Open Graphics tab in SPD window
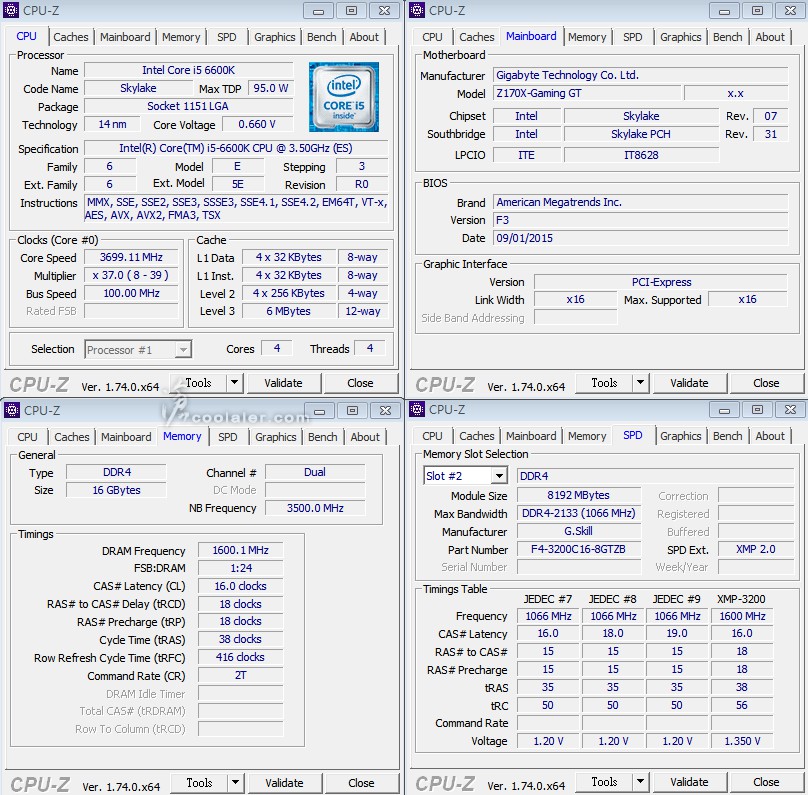 click(x=681, y=436)
